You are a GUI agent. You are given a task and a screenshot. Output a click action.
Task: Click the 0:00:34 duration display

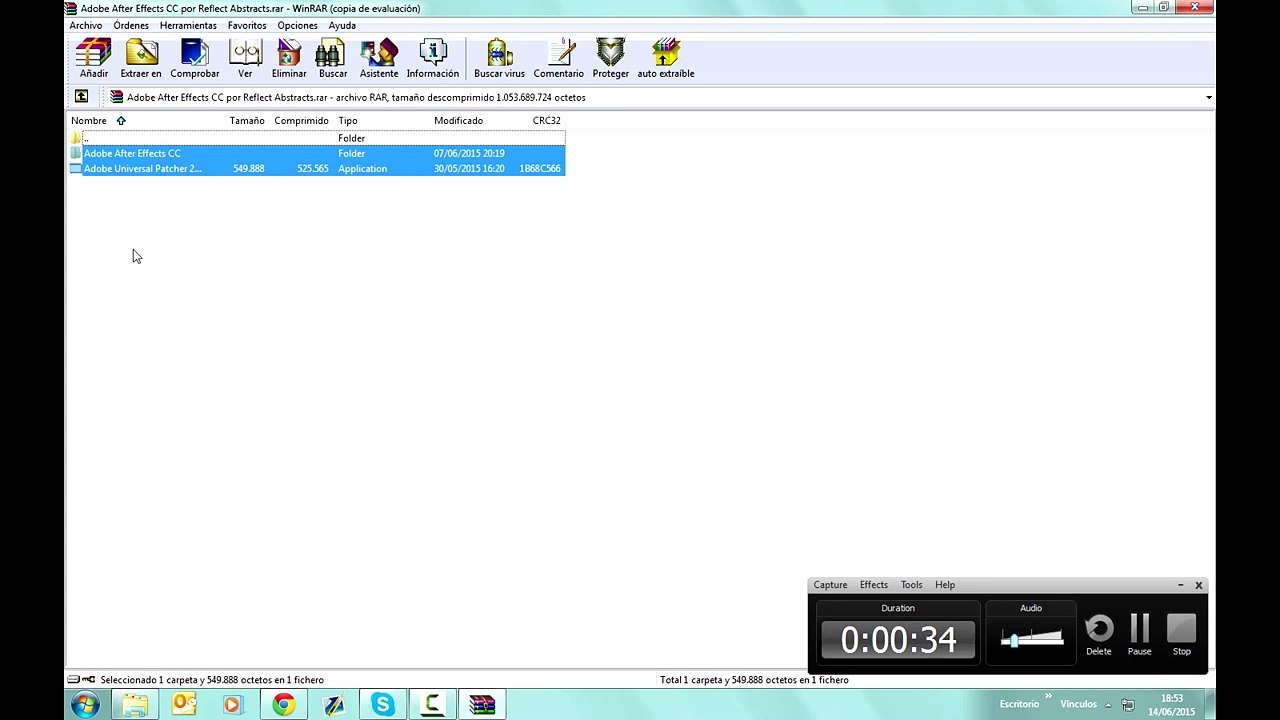[x=898, y=640]
